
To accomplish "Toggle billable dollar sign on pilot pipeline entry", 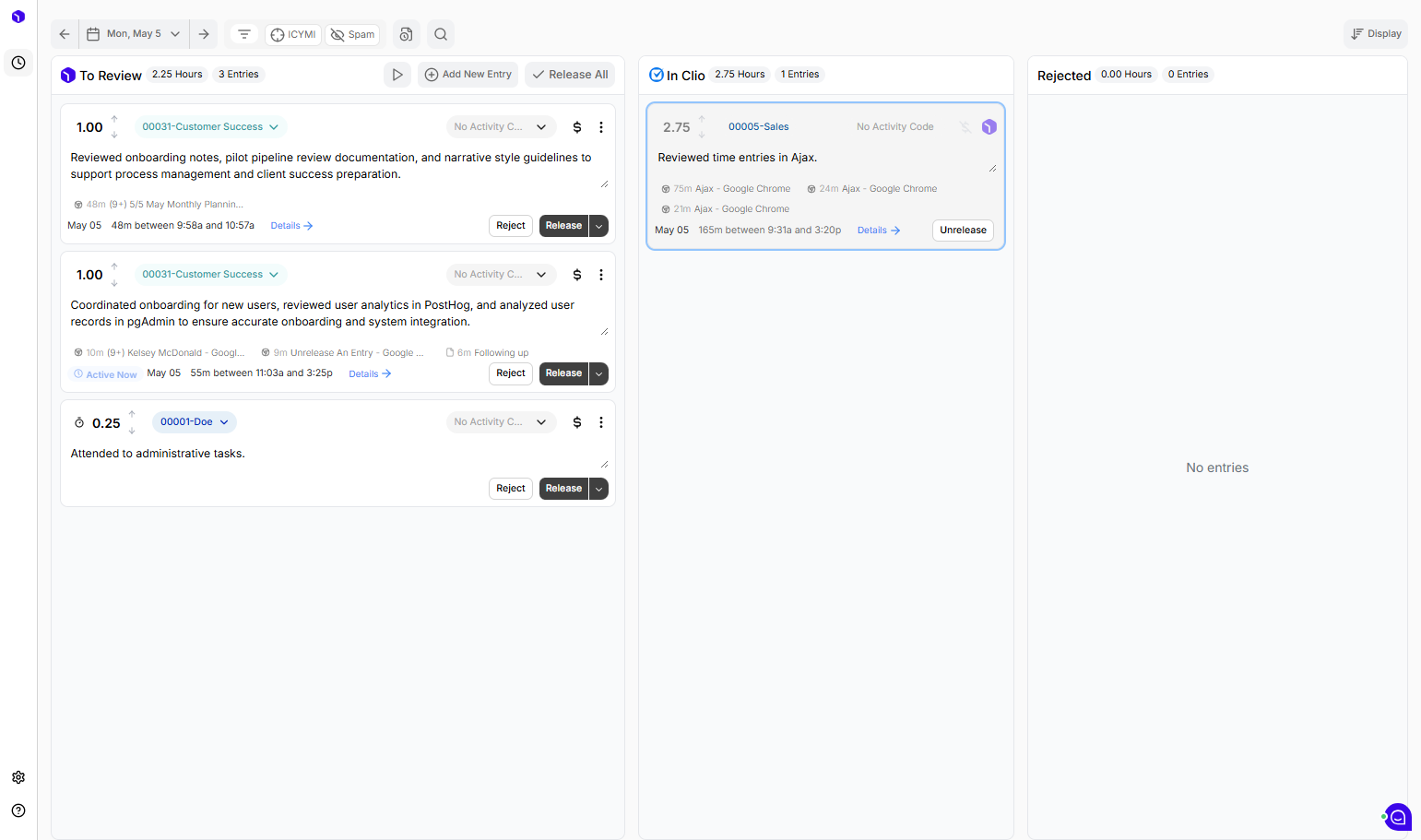I will [x=577, y=127].
